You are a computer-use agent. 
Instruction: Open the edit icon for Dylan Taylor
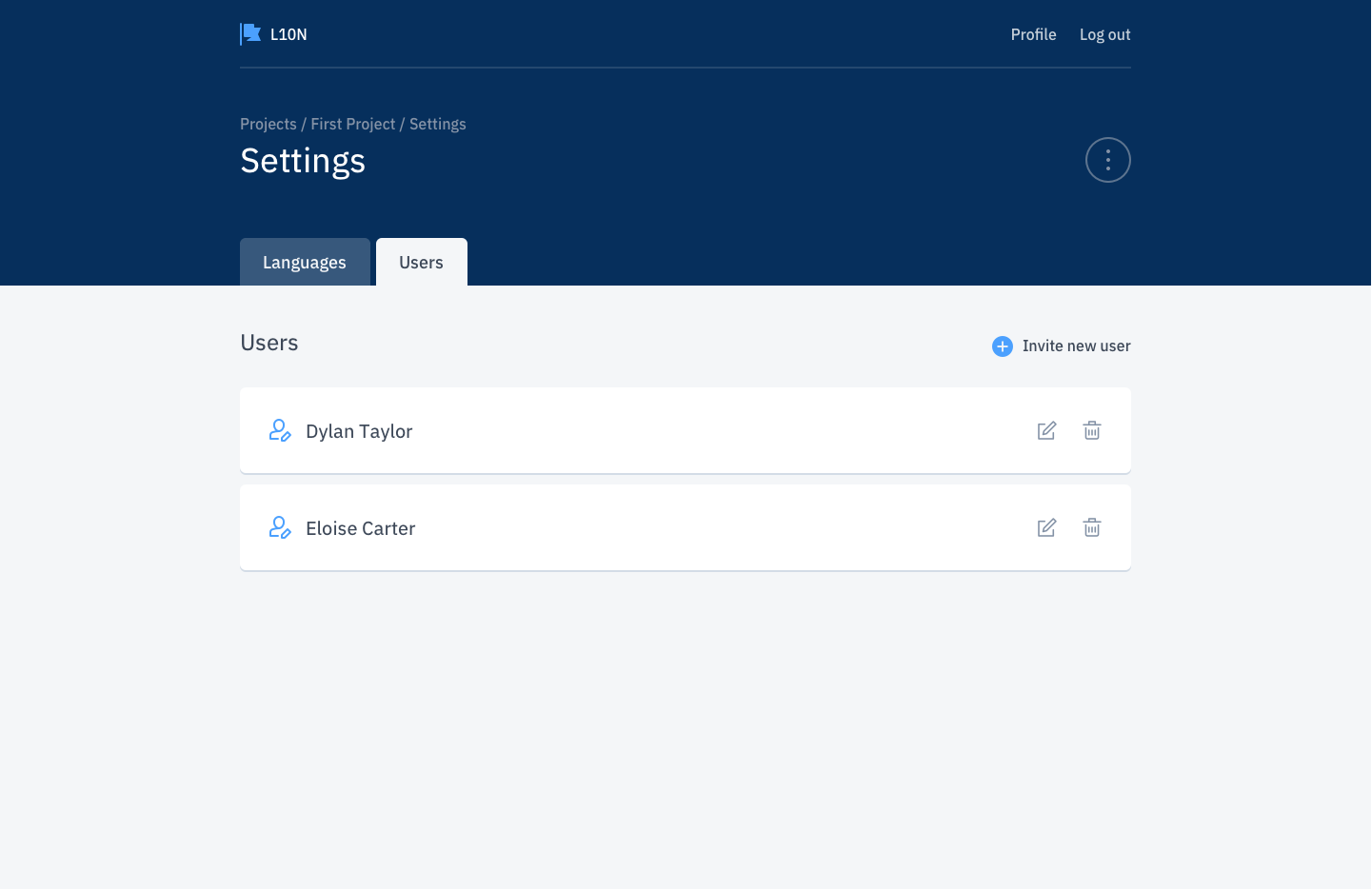coord(1046,430)
